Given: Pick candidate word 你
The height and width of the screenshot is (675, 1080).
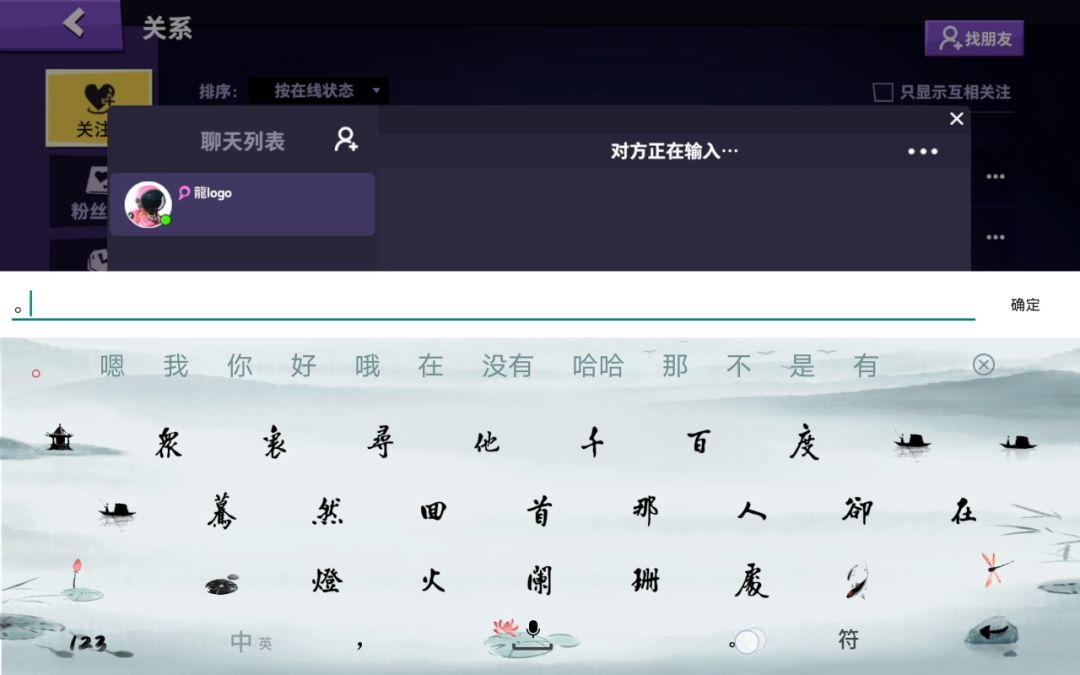Looking at the screenshot, I should tap(240, 365).
